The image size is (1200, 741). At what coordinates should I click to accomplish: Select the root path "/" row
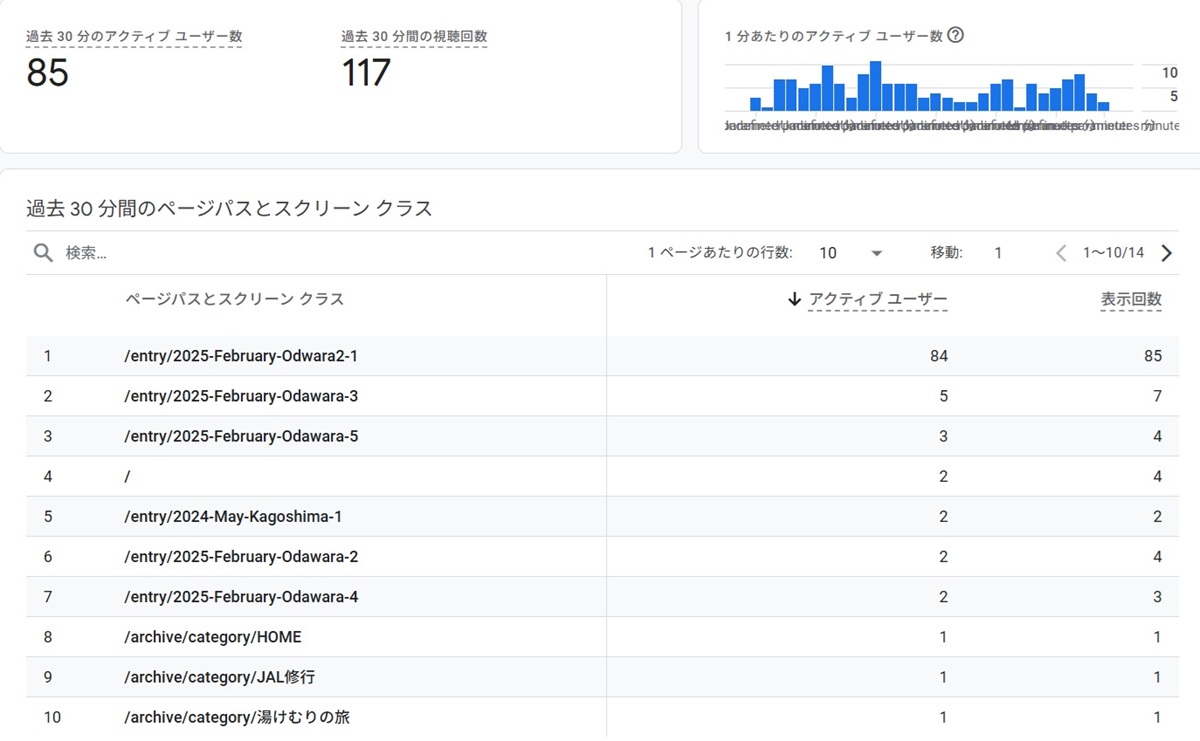click(x=602, y=476)
